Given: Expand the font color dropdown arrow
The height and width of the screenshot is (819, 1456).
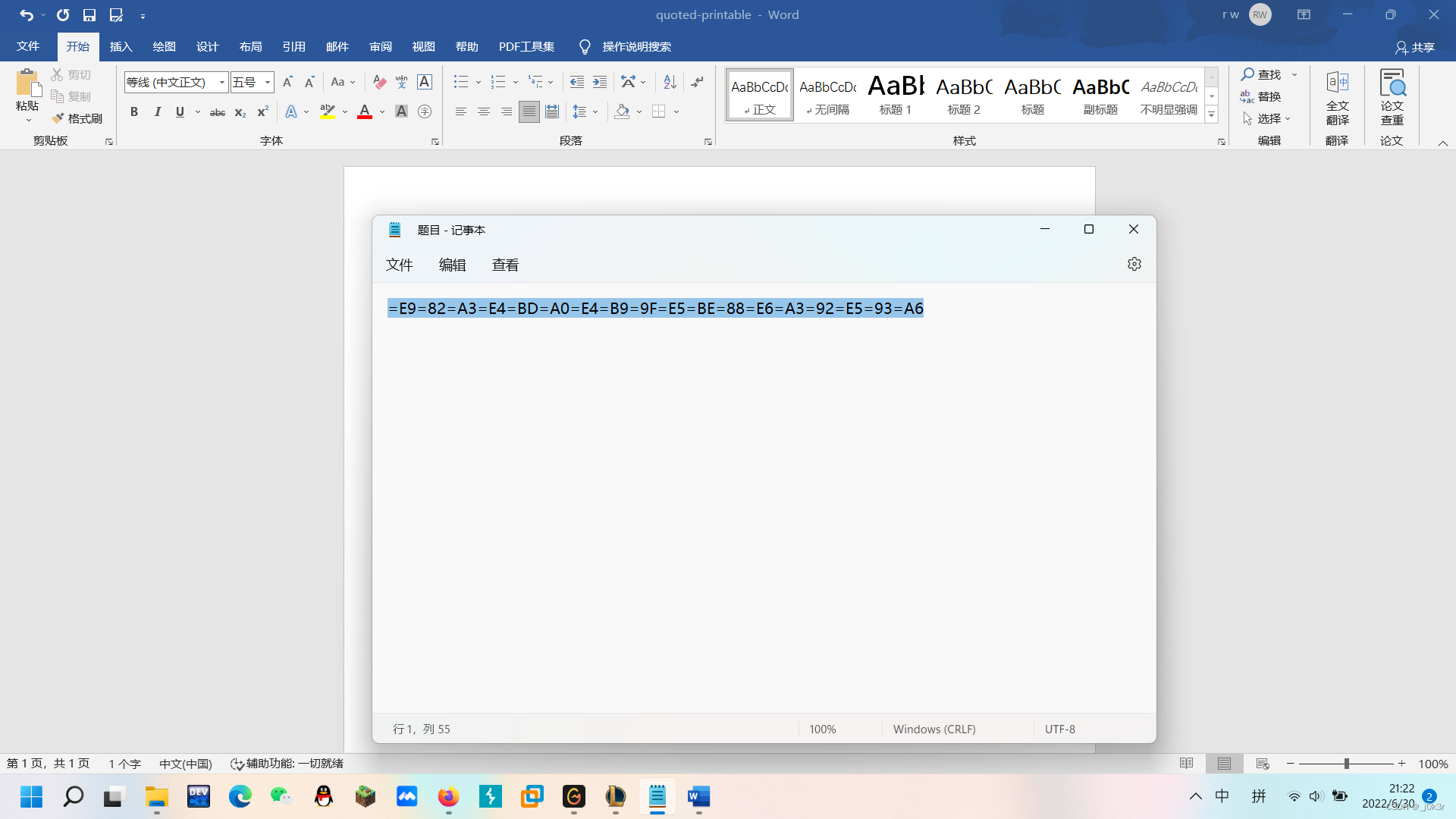Looking at the screenshot, I should pos(381,112).
